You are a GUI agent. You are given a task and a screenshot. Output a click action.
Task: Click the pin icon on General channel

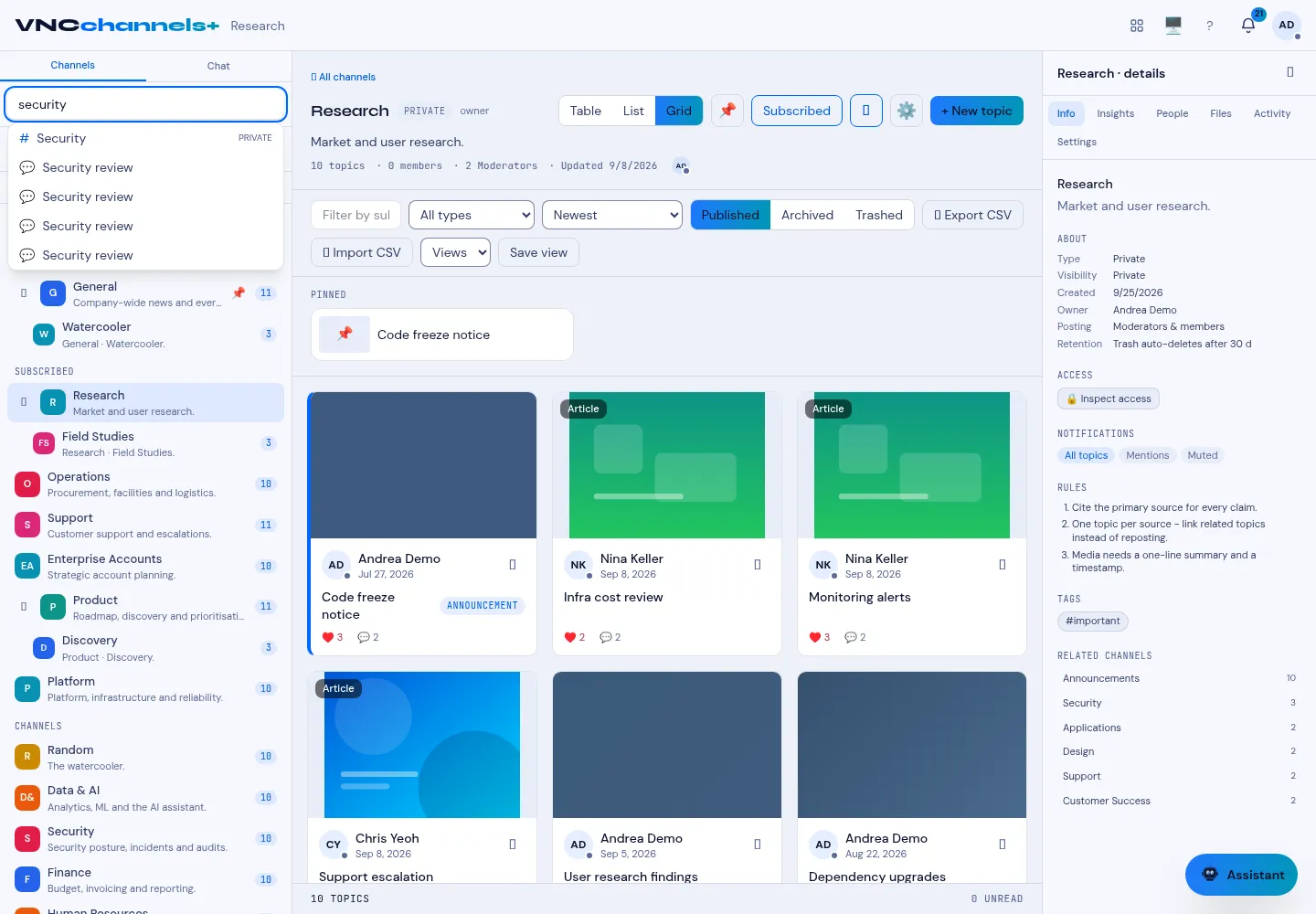[239, 292]
